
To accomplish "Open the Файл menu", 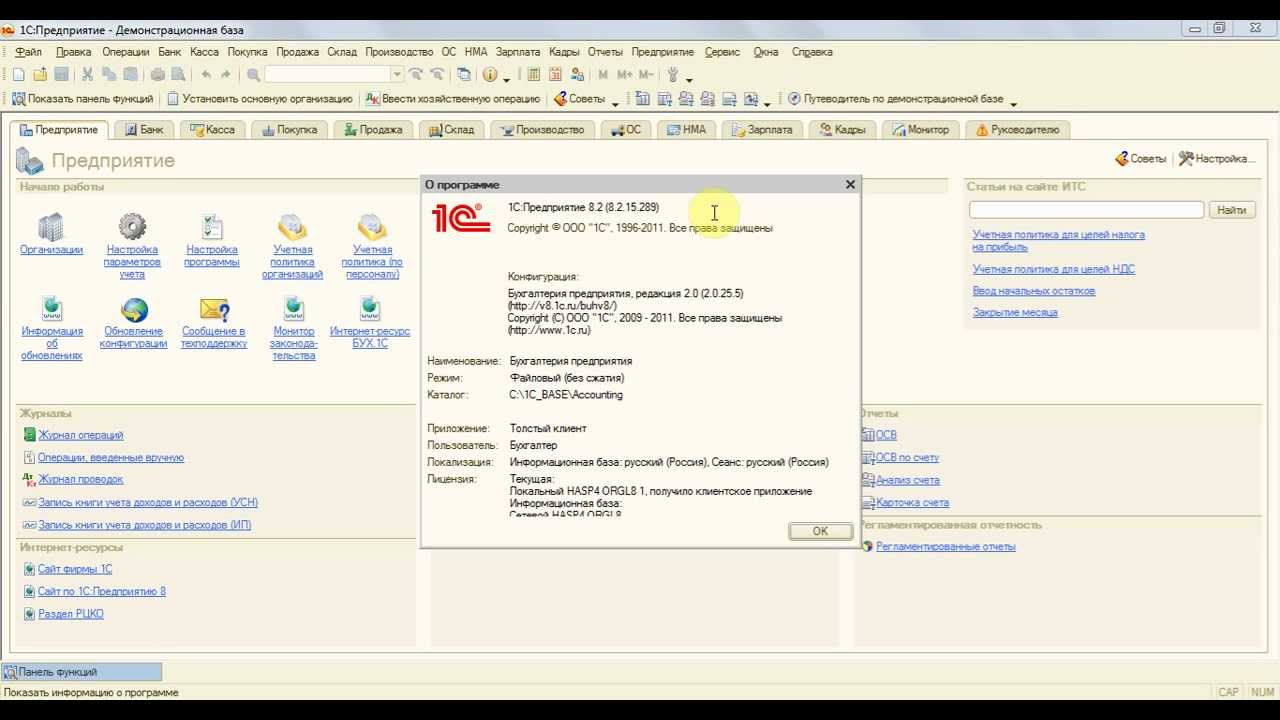I will click(x=28, y=52).
